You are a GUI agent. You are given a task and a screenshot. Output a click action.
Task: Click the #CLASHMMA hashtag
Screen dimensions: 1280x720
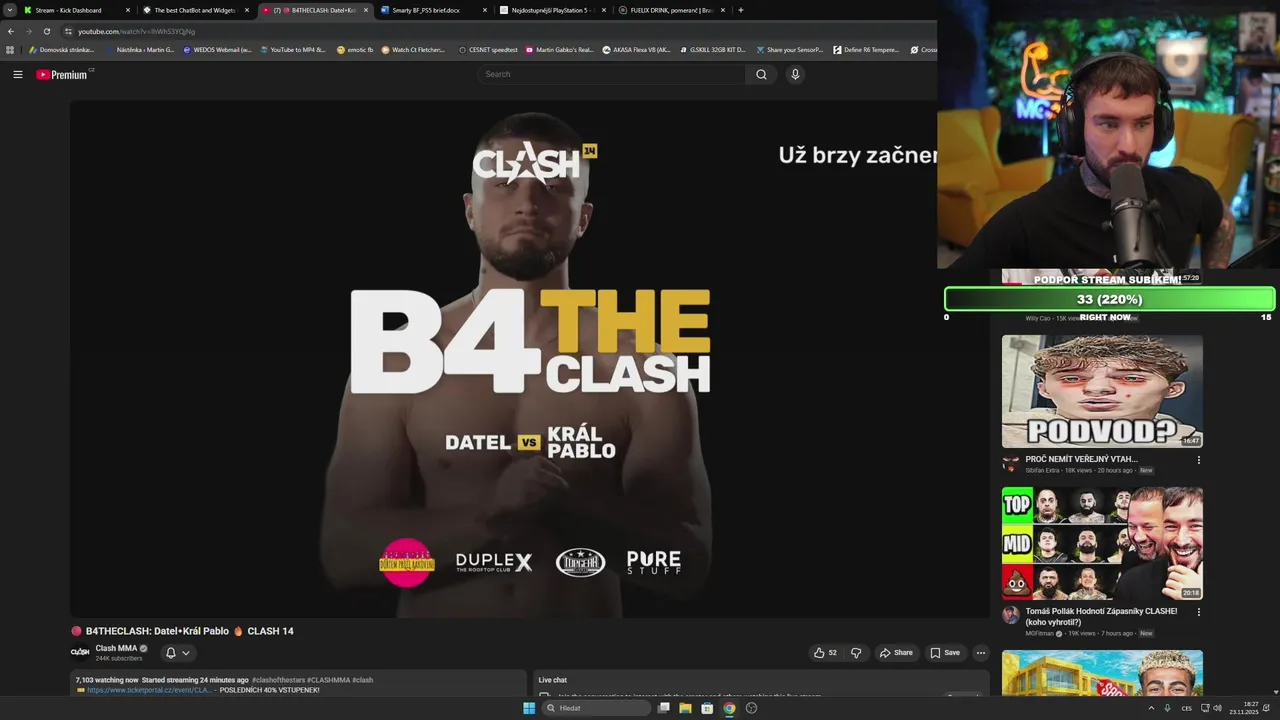pyautogui.click(x=328, y=680)
